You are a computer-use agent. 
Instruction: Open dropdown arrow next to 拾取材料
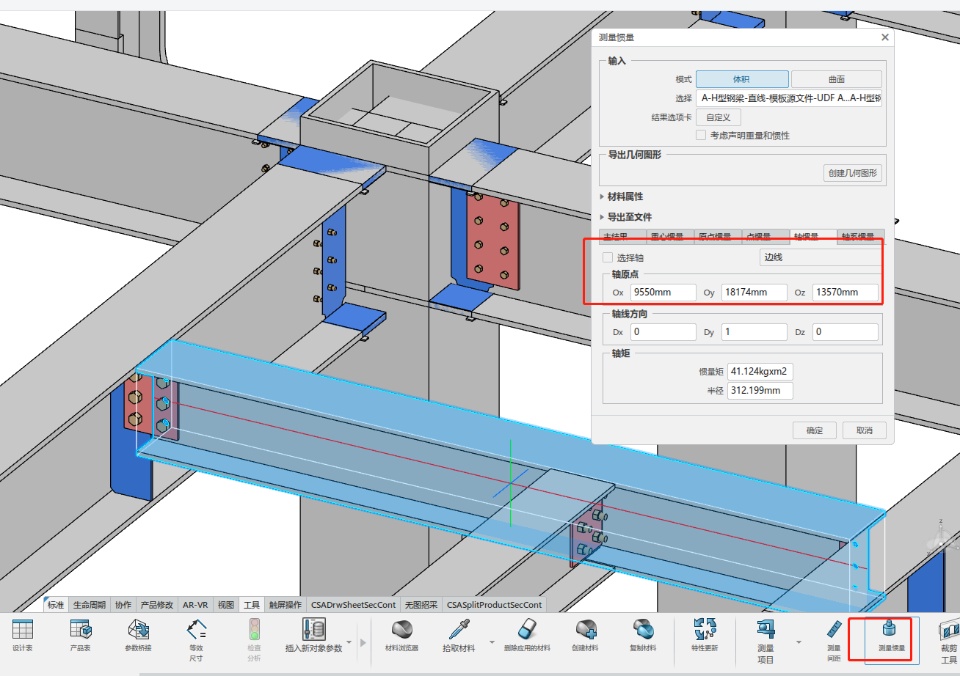click(x=492, y=642)
